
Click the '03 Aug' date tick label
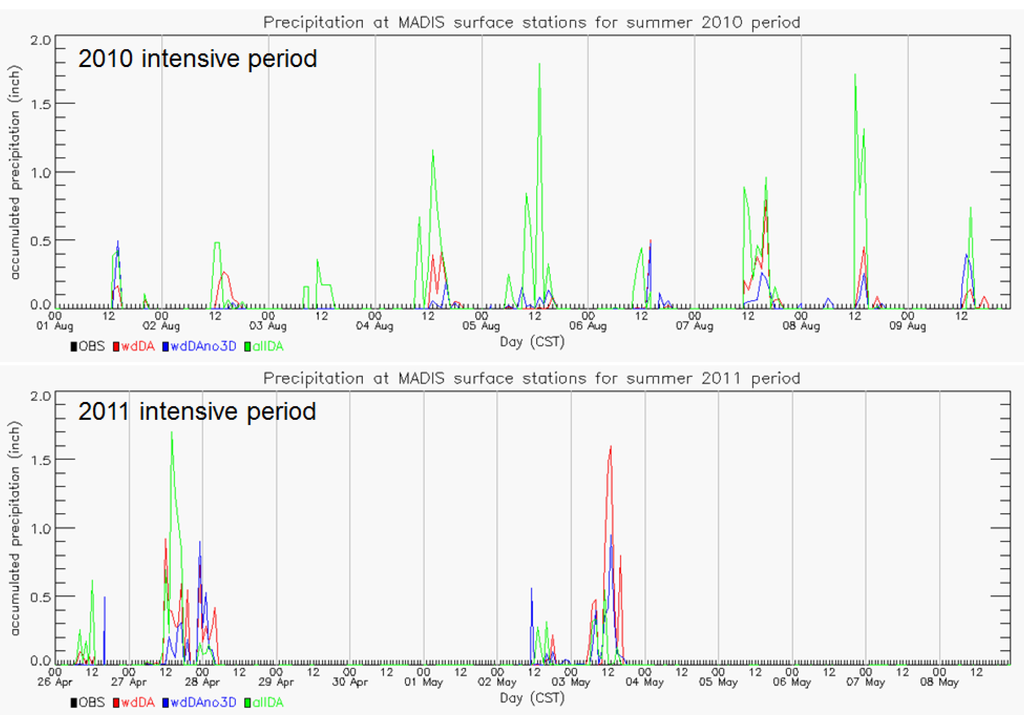268,326
